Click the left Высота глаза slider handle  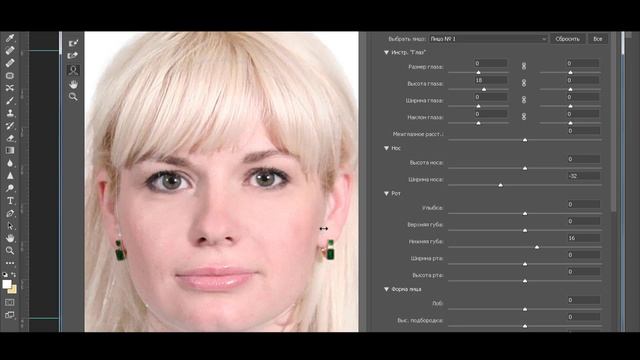pos(484,89)
